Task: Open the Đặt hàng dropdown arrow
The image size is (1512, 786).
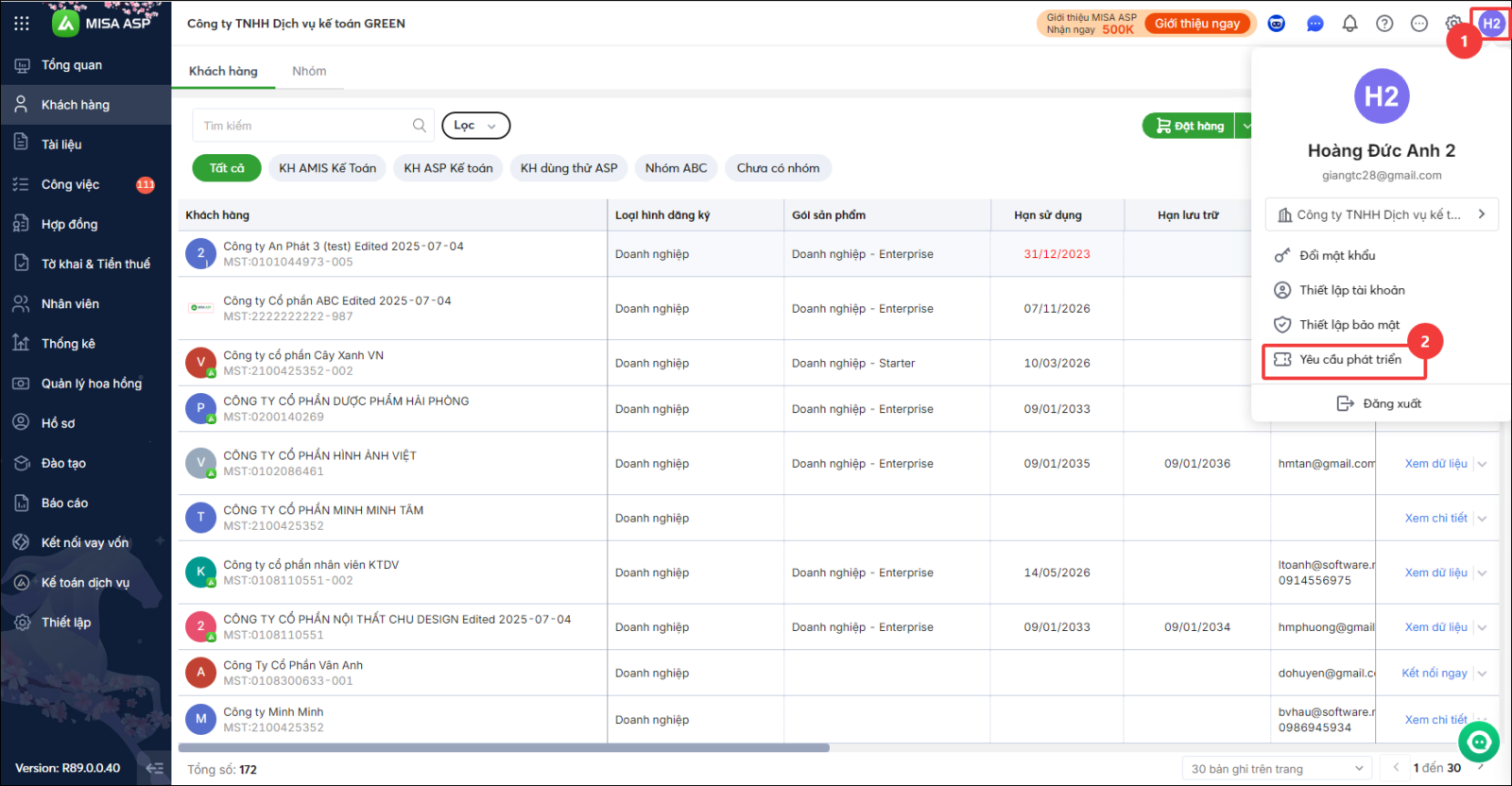Action: [x=1246, y=126]
